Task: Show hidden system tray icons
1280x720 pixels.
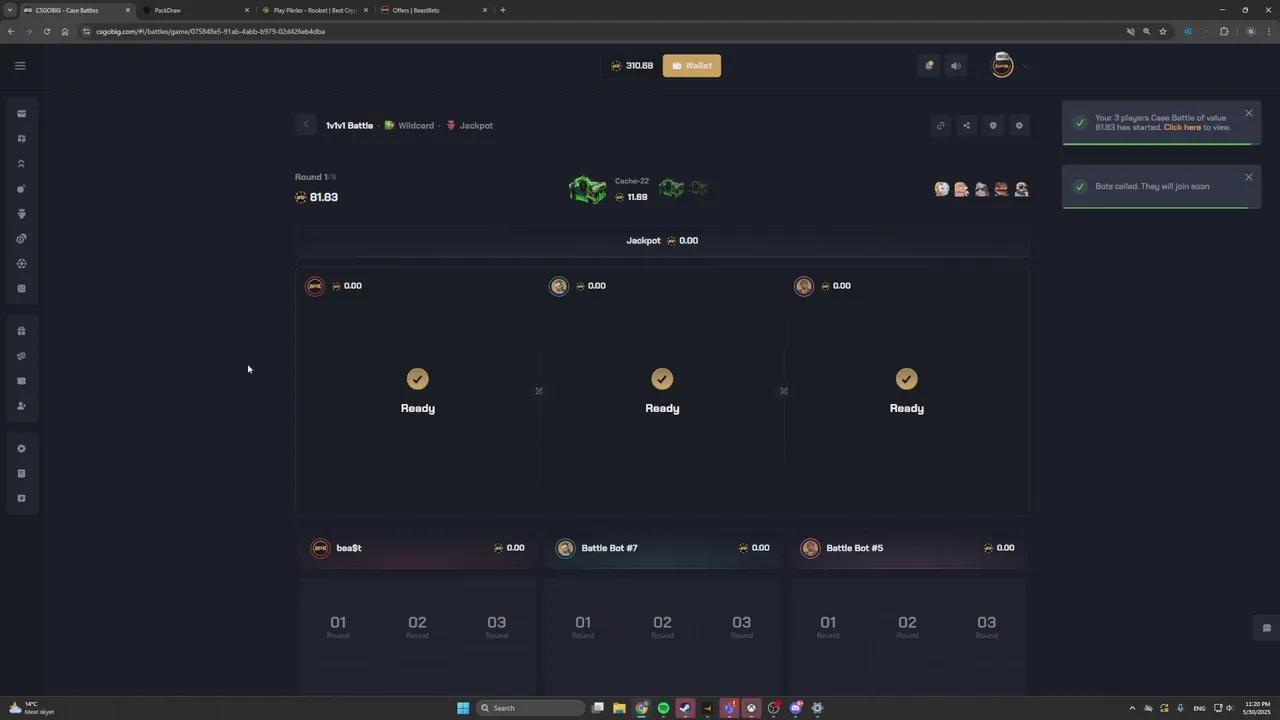Action: (x=1132, y=708)
